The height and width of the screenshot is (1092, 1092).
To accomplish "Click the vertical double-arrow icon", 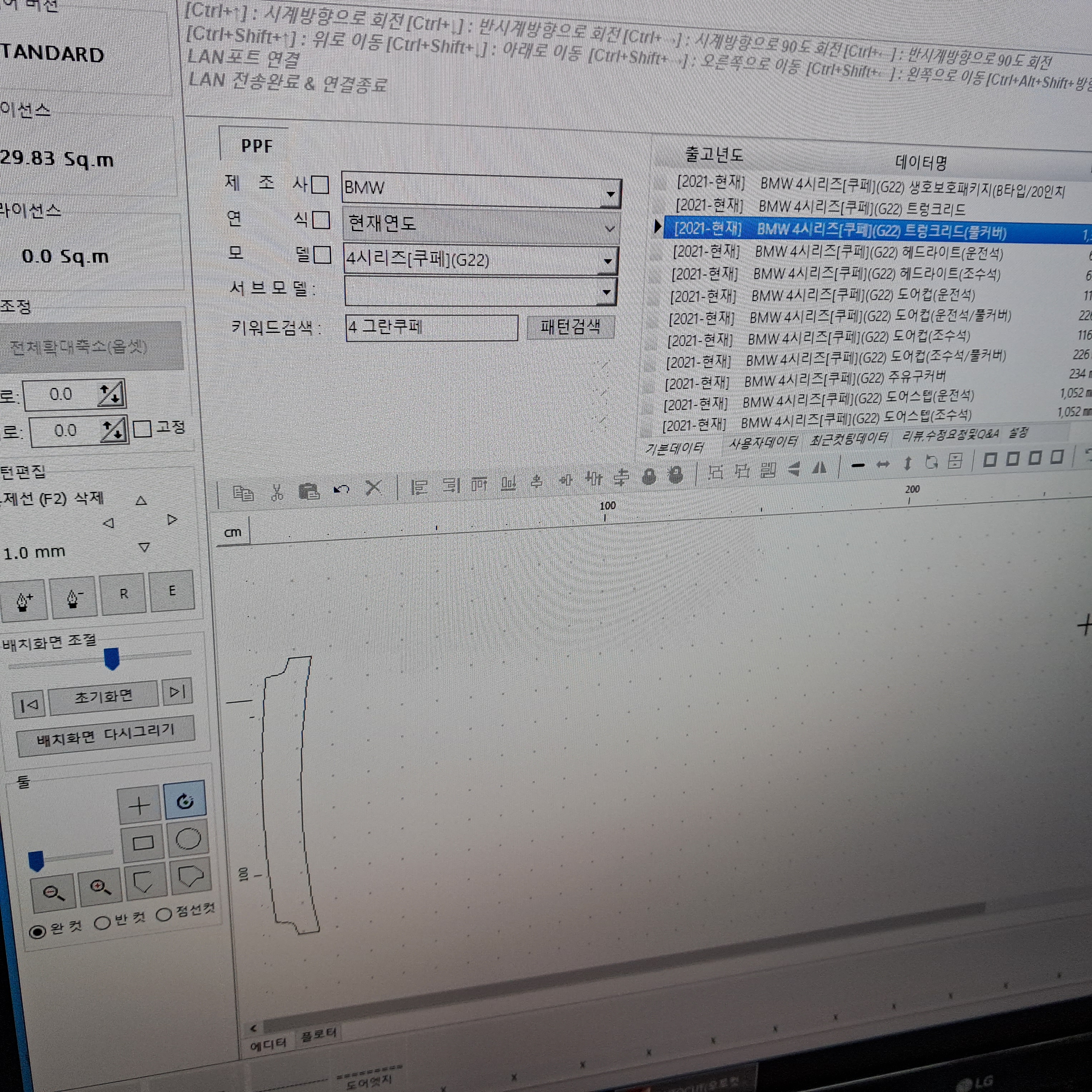I will point(908,463).
